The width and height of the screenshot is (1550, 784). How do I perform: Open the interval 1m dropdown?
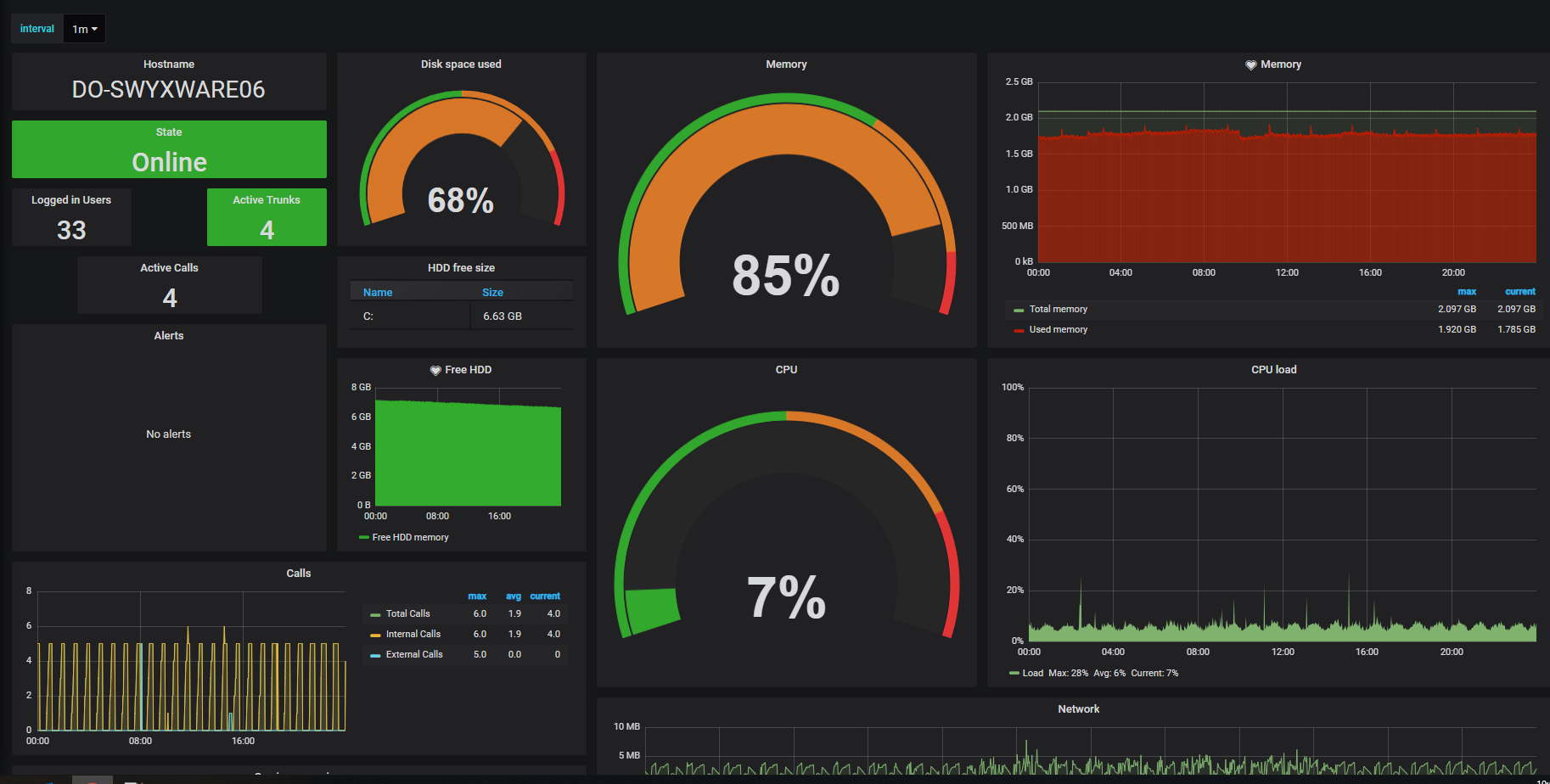pos(84,29)
